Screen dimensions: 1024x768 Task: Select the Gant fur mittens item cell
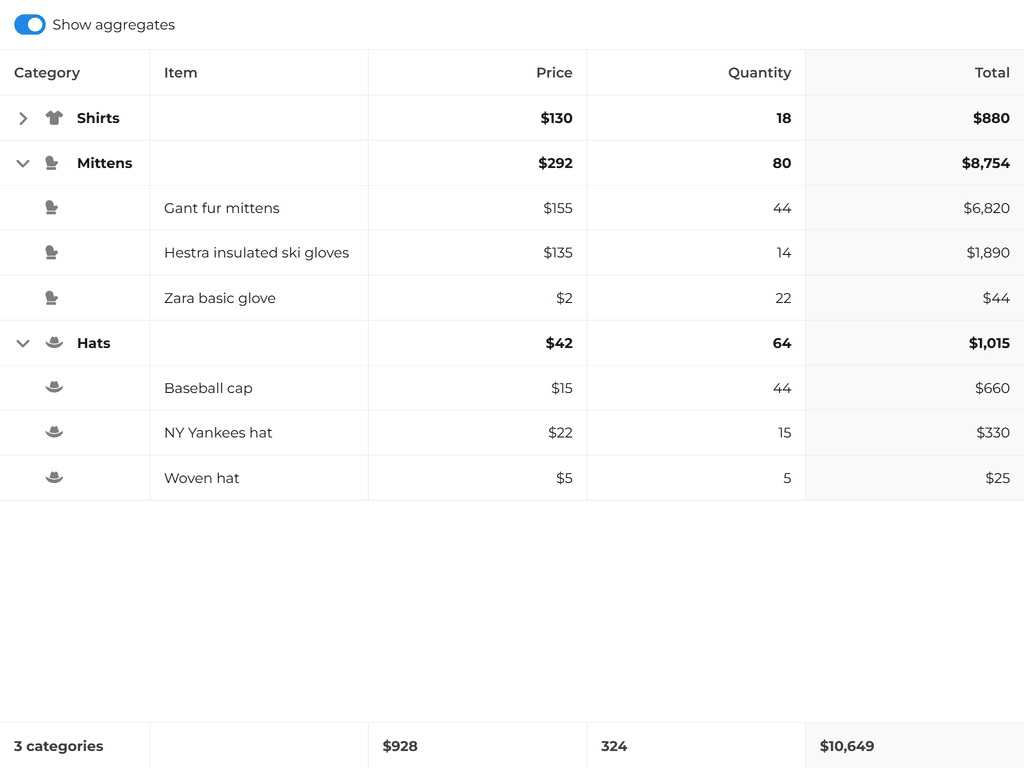(222, 208)
